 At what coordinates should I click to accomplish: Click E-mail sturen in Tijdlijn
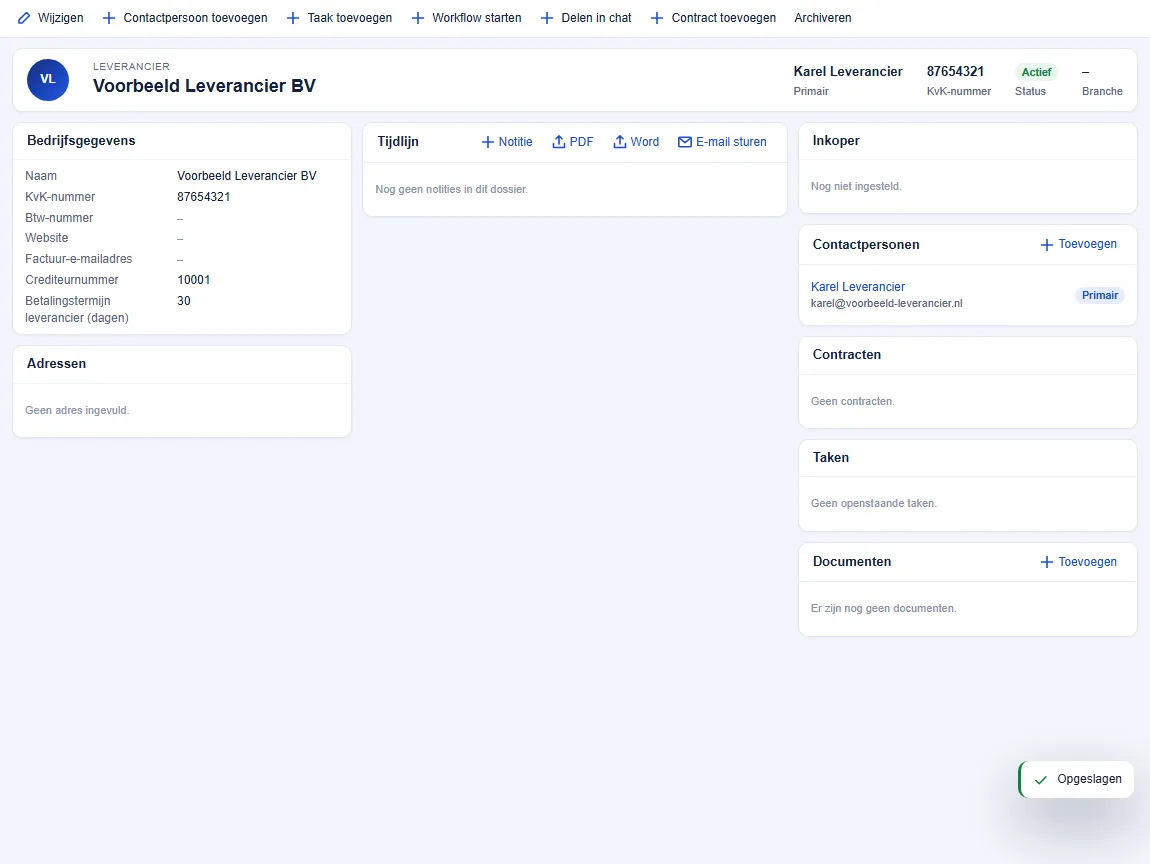click(722, 142)
